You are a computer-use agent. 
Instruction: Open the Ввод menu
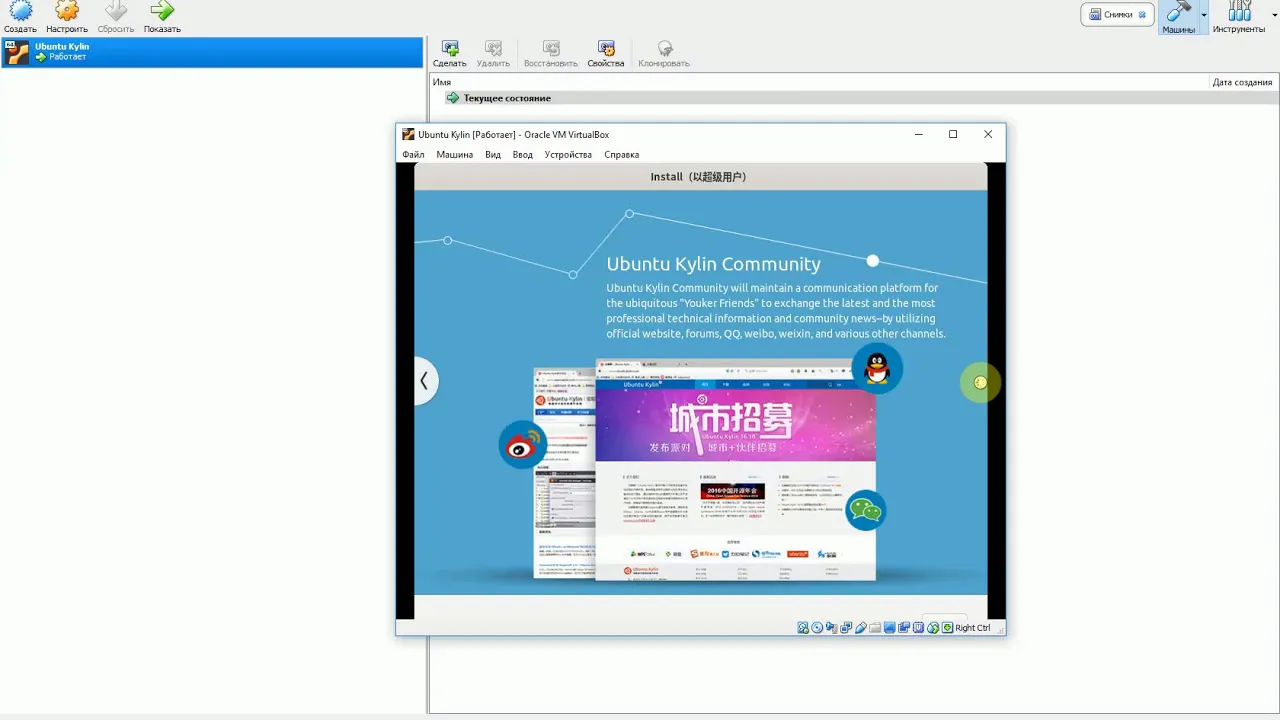pos(522,155)
